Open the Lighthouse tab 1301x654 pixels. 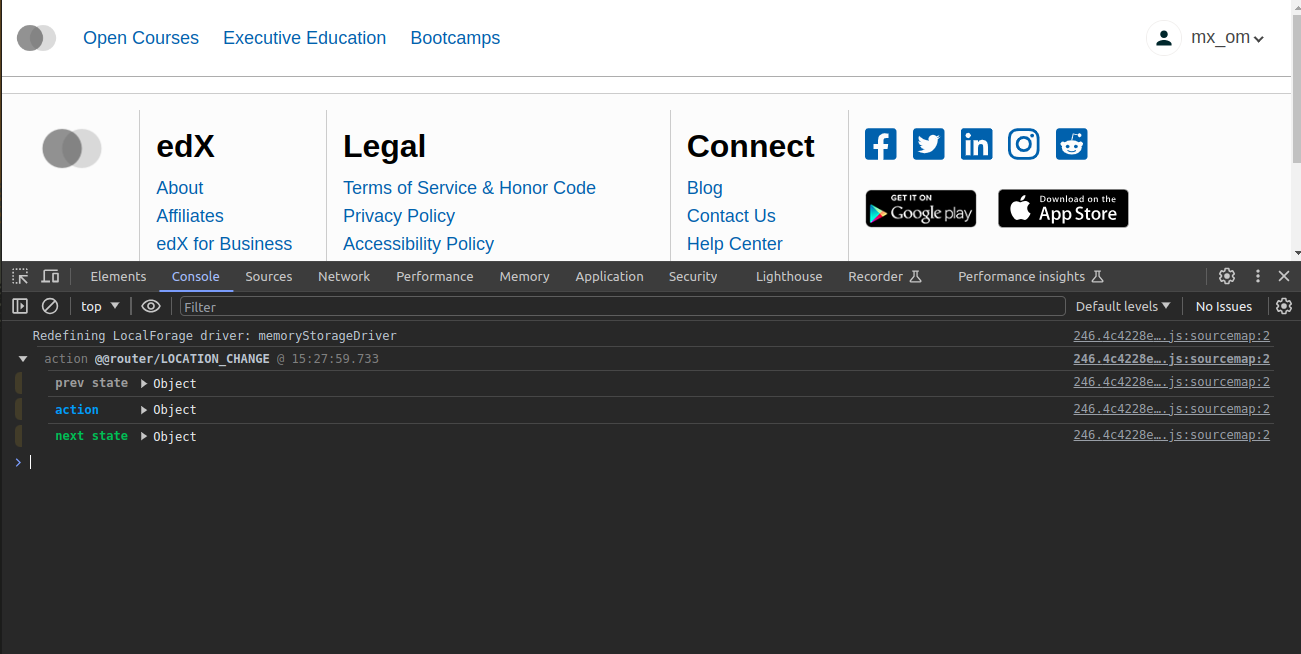coord(789,276)
